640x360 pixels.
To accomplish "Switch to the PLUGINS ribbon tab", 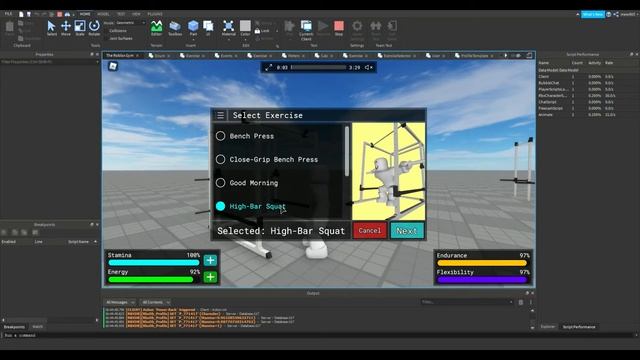I will (x=155, y=14).
